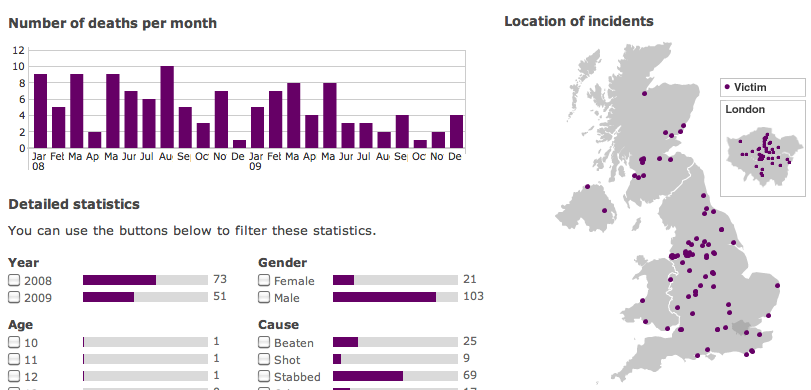
Task: Select the October 2009 chart bar
Action: coord(420,144)
